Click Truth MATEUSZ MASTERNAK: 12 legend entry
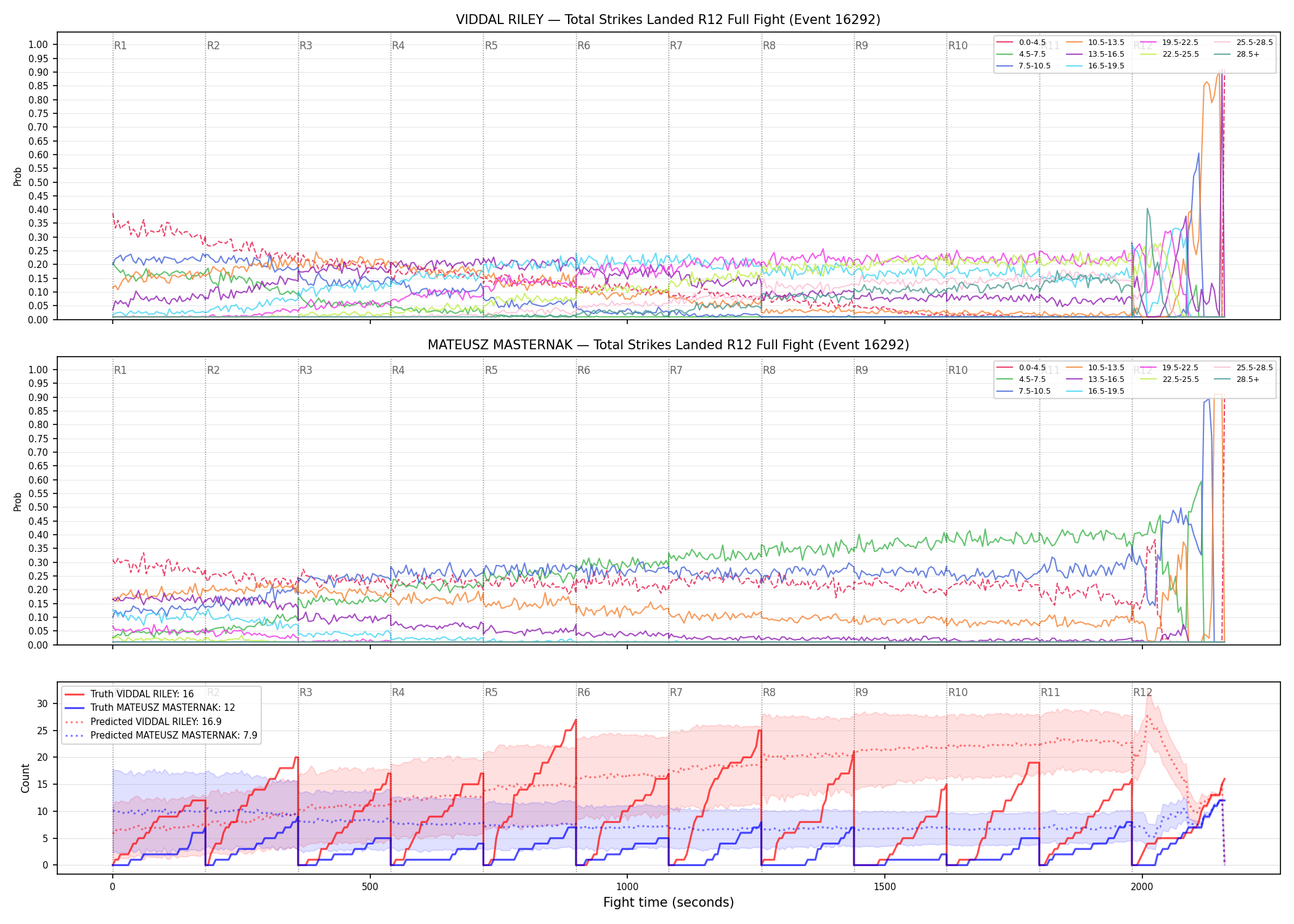The width and height of the screenshot is (1294, 924). 150,708
